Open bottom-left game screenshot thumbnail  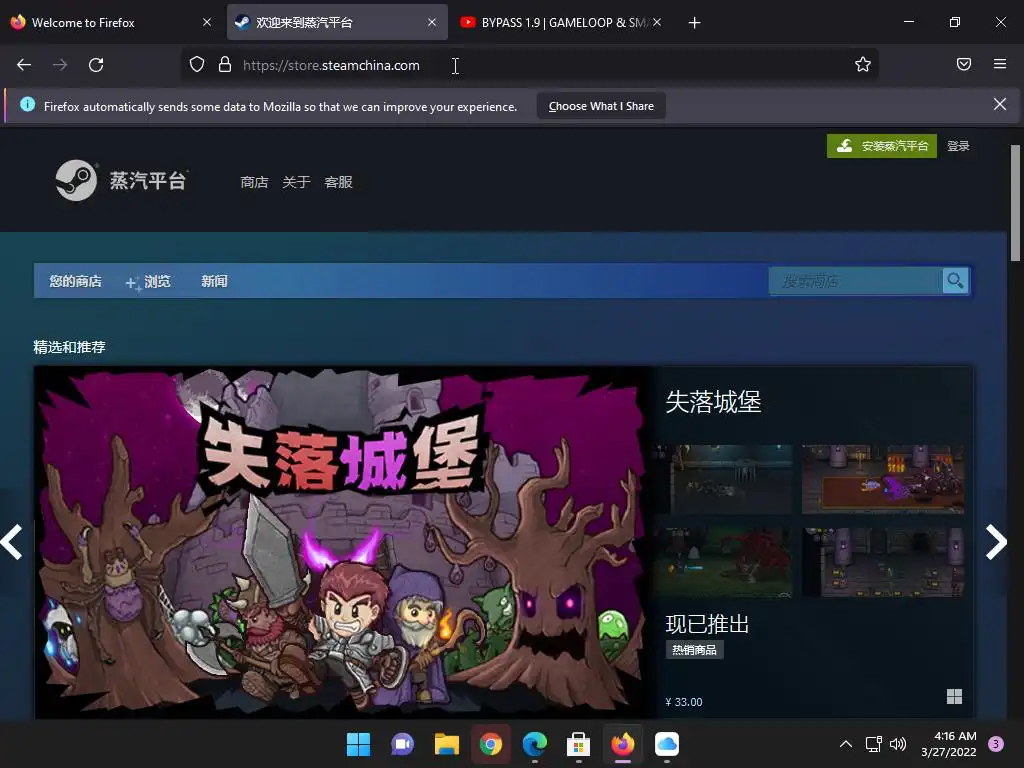click(x=724, y=562)
